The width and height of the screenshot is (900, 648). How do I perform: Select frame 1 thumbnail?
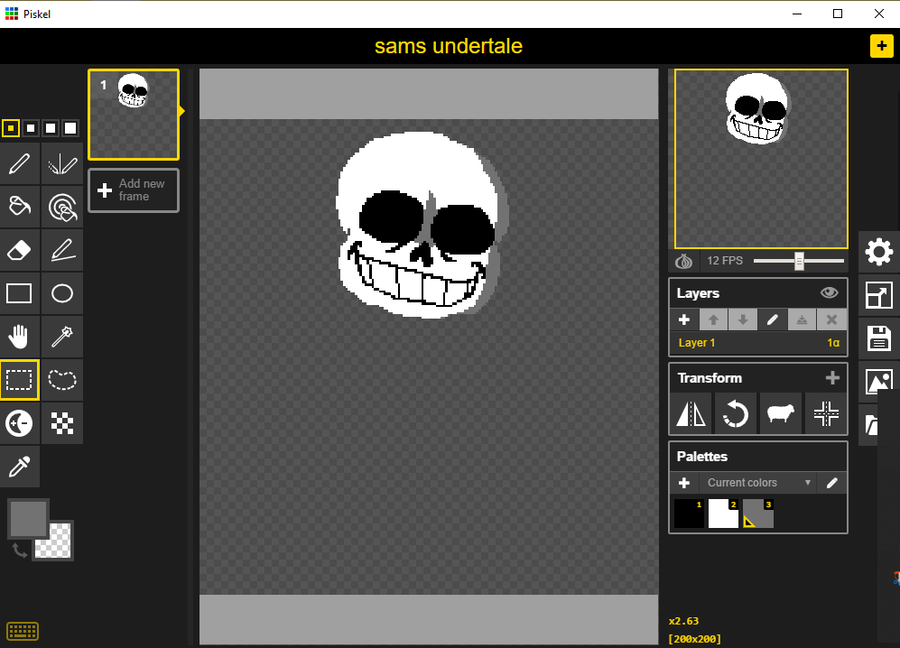click(x=134, y=115)
